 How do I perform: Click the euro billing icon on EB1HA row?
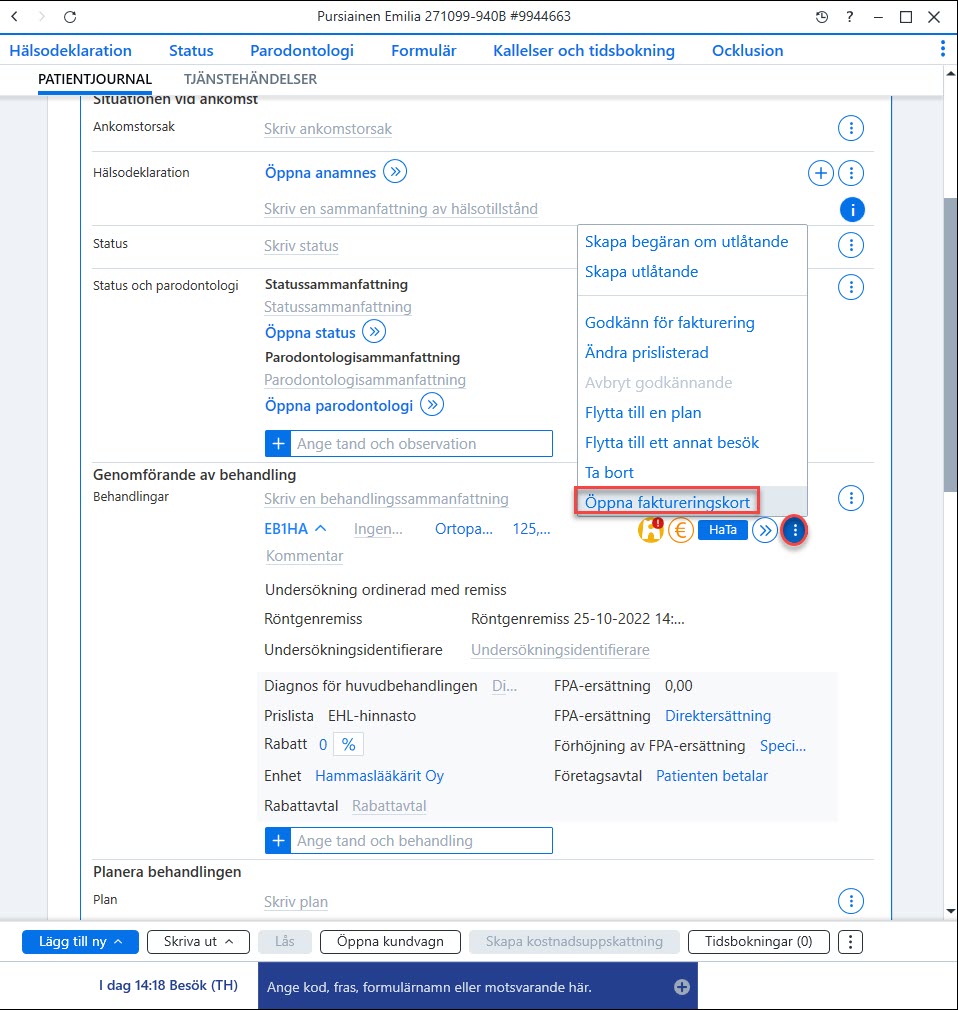(680, 530)
